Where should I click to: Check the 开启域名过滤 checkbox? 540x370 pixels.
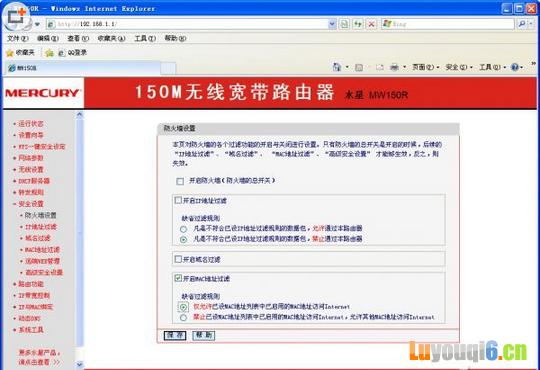pyautogui.click(x=178, y=259)
